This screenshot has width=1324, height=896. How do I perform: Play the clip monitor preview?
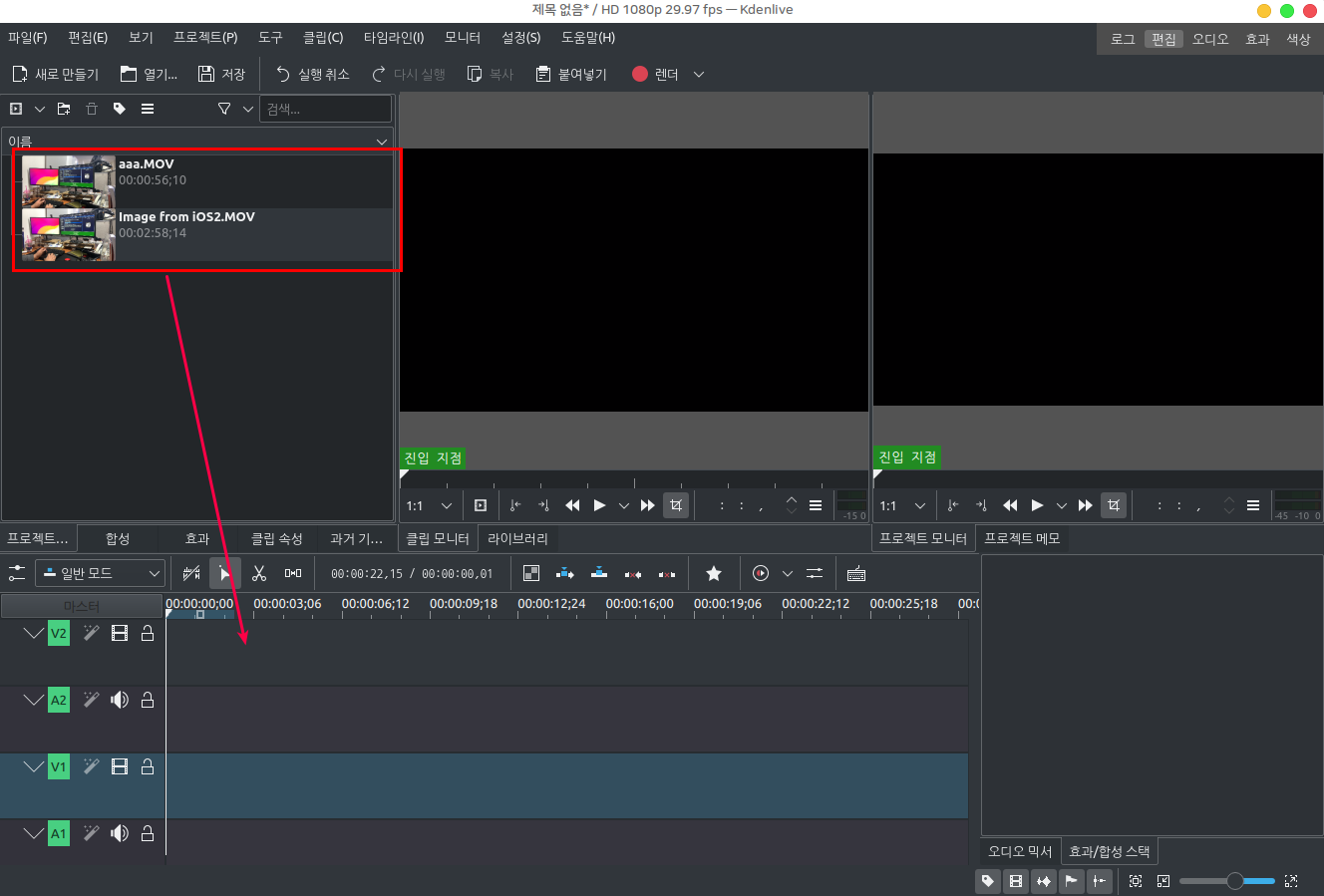pyautogui.click(x=599, y=505)
